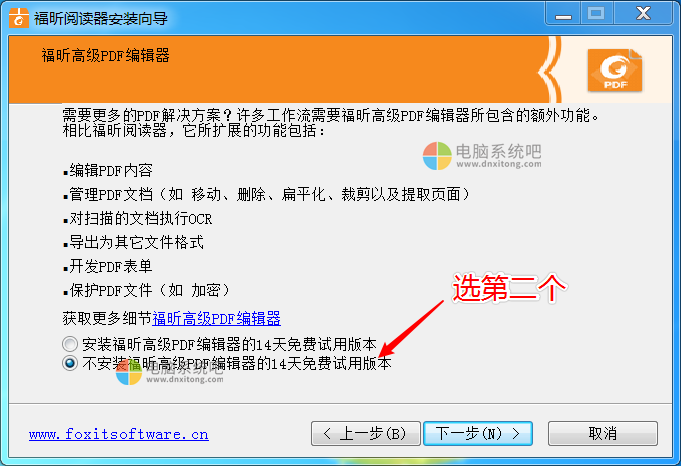Screen dimensions: 681x466
Task: Click the red arrow annotation
Action: point(411,329)
